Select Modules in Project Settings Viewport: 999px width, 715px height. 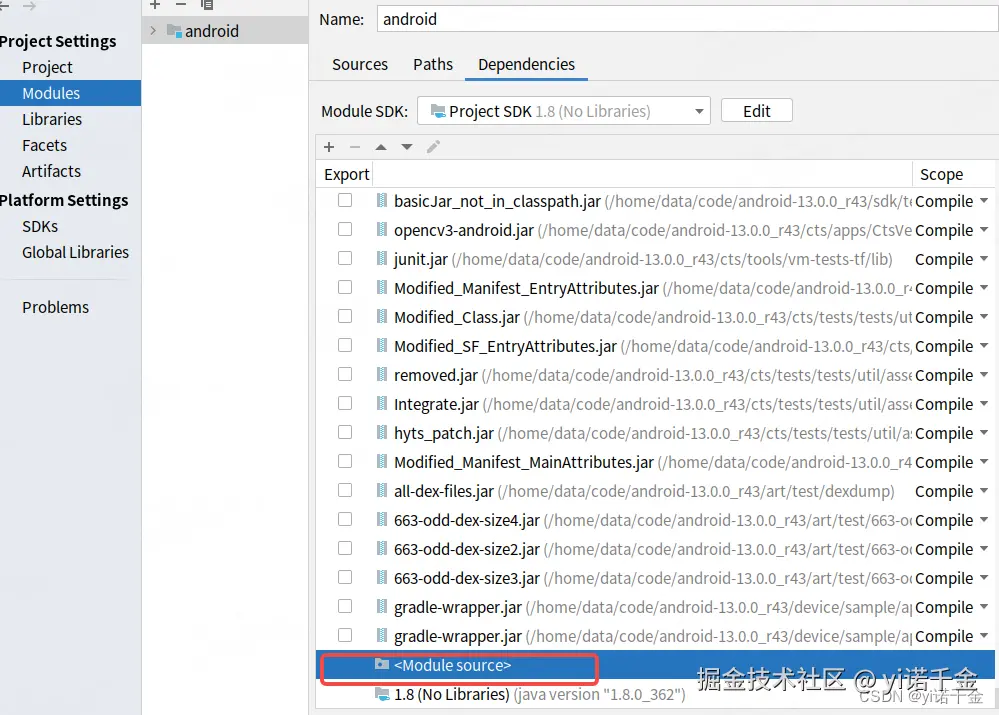click(x=70, y=93)
